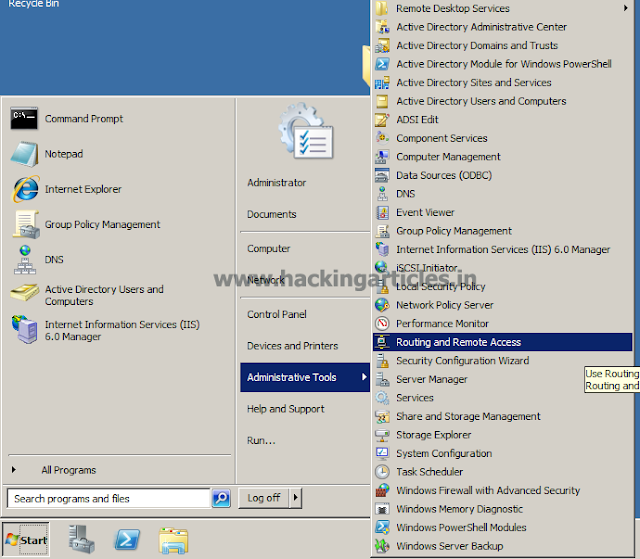Open Notepad from pinned programs
Screen dimensions: 640x559
(x=64, y=154)
